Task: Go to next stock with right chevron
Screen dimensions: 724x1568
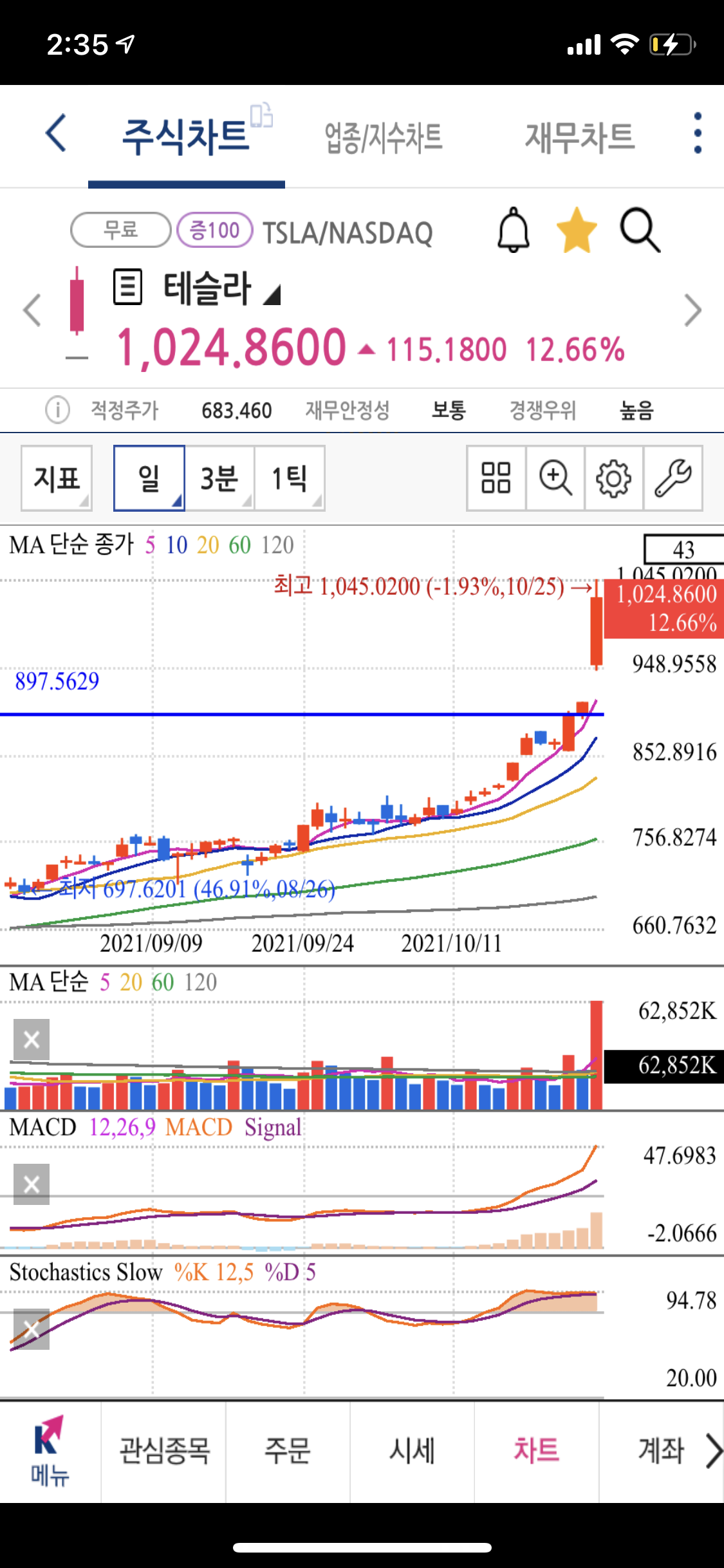Action: coord(692,310)
